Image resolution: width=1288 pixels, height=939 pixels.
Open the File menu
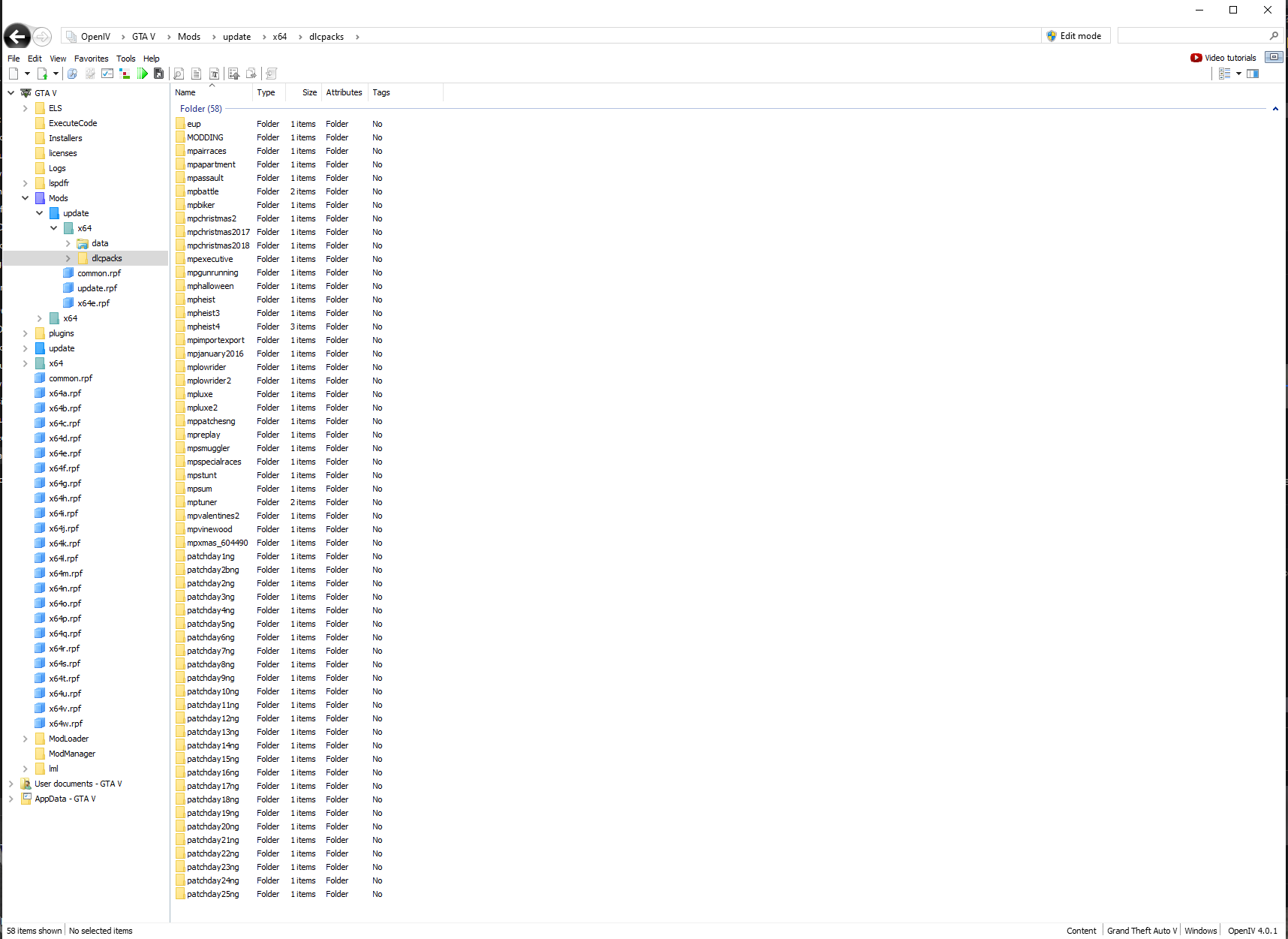click(x=14, y=59)
